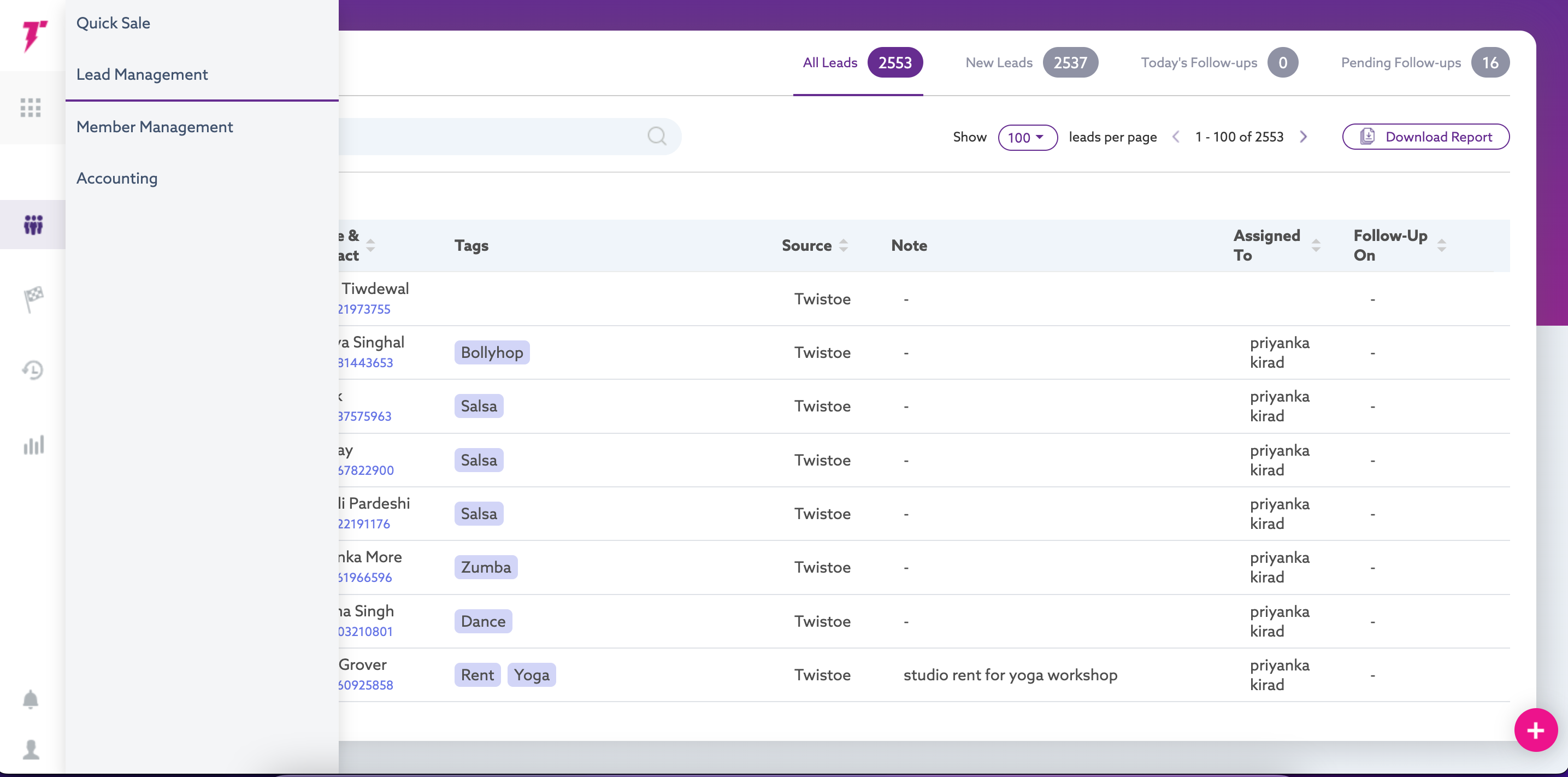Click the More lead name
This screenshot has width=1568, height=777.
tap(370, 557)
